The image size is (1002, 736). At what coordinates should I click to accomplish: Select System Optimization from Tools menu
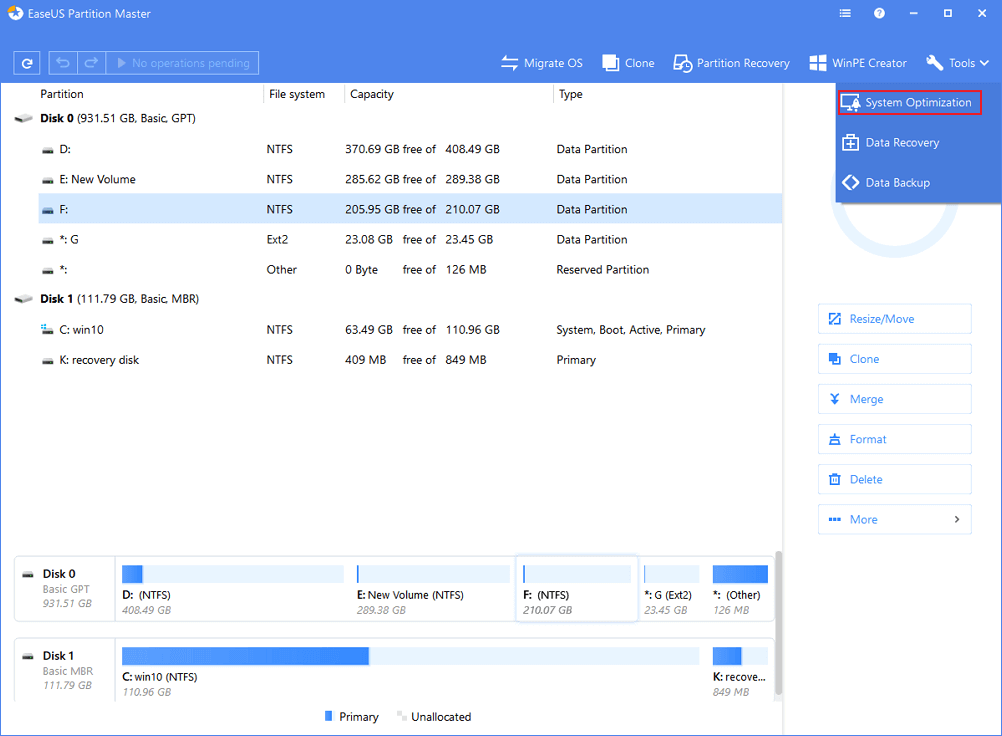coord(909,102)
